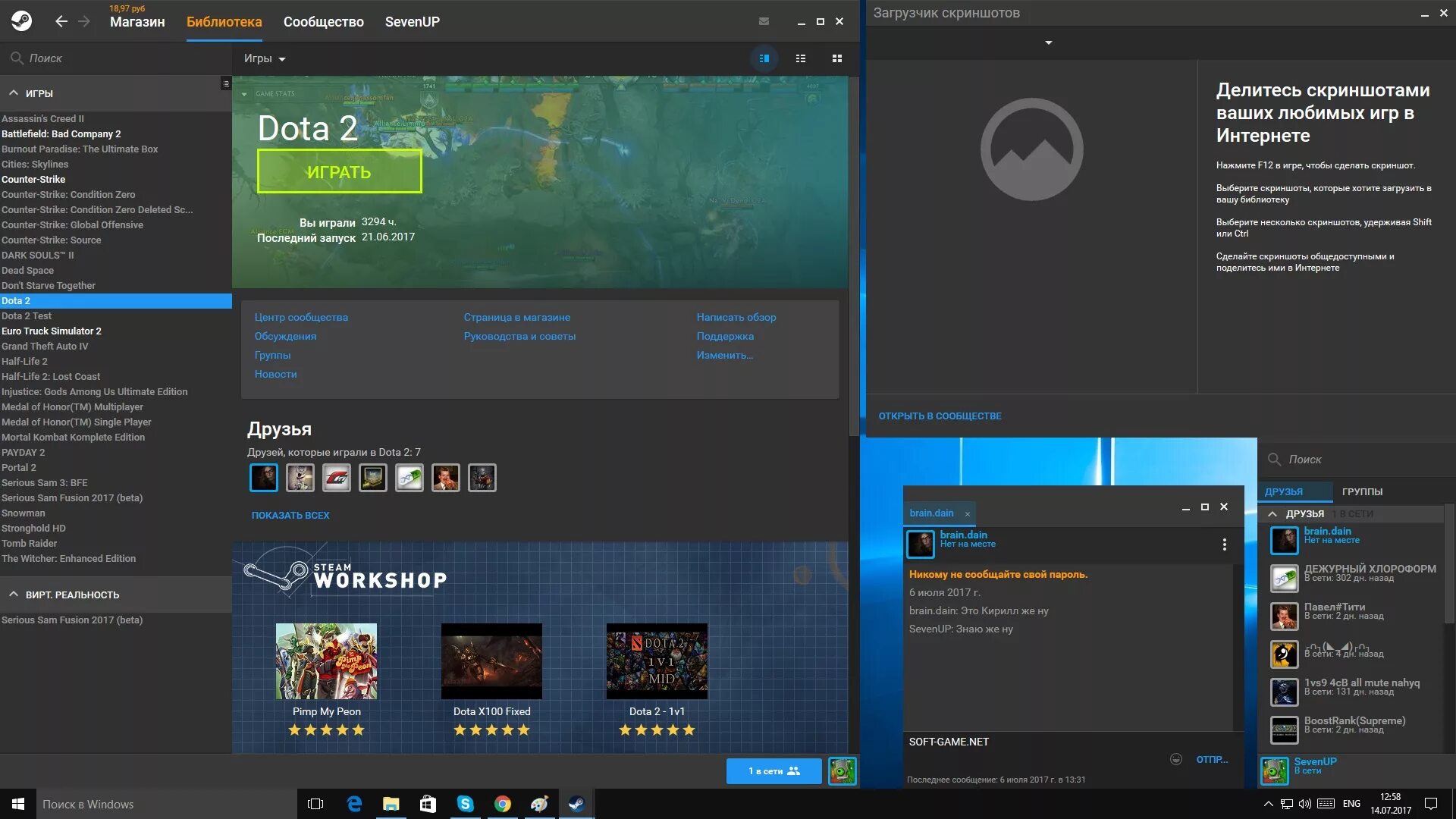Click brain.dain avatar in friends list
This screenshot has width=1456, height=819.
[x=1285, y=540]
